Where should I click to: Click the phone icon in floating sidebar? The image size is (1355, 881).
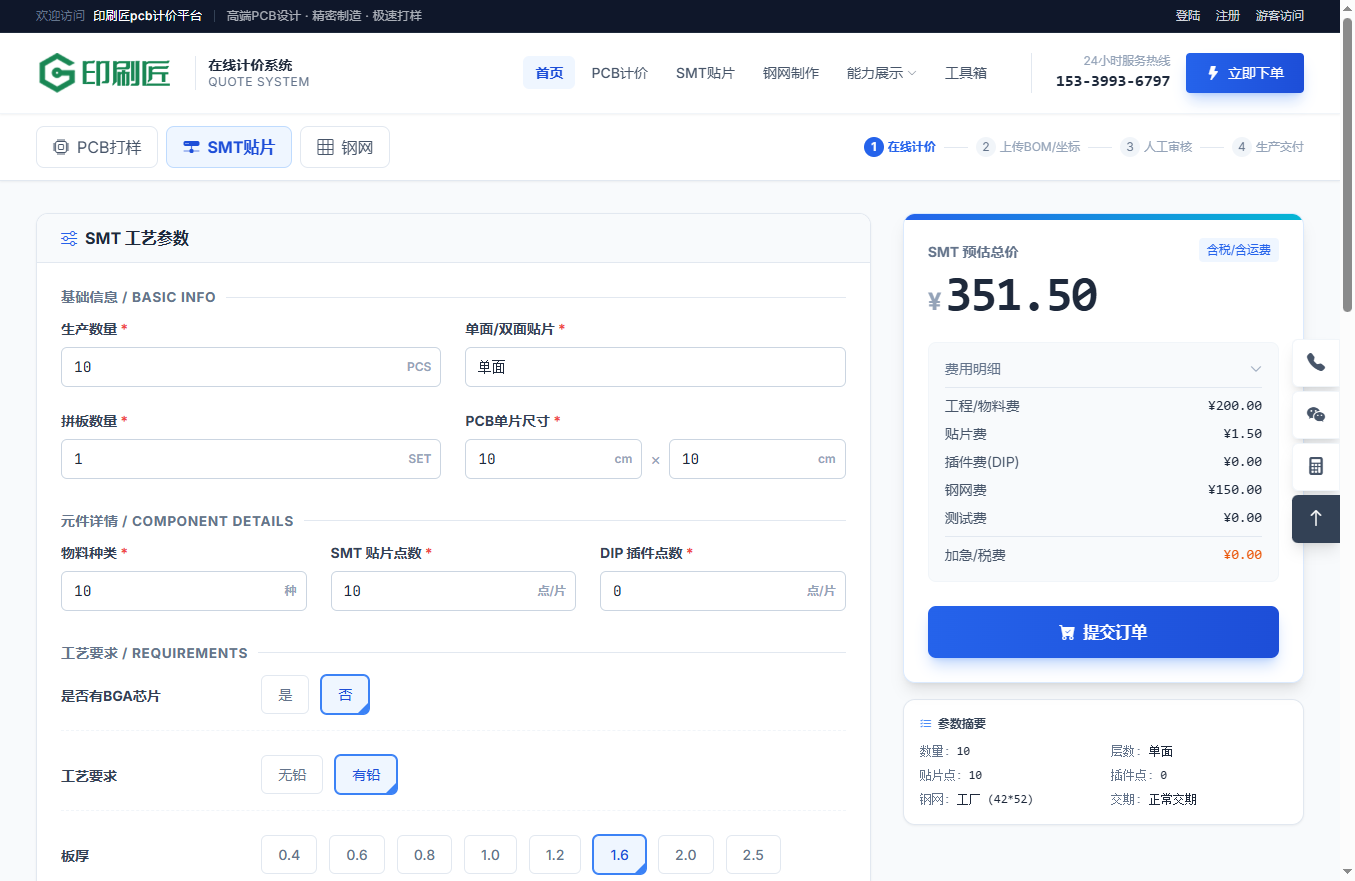pos(1315,363)
